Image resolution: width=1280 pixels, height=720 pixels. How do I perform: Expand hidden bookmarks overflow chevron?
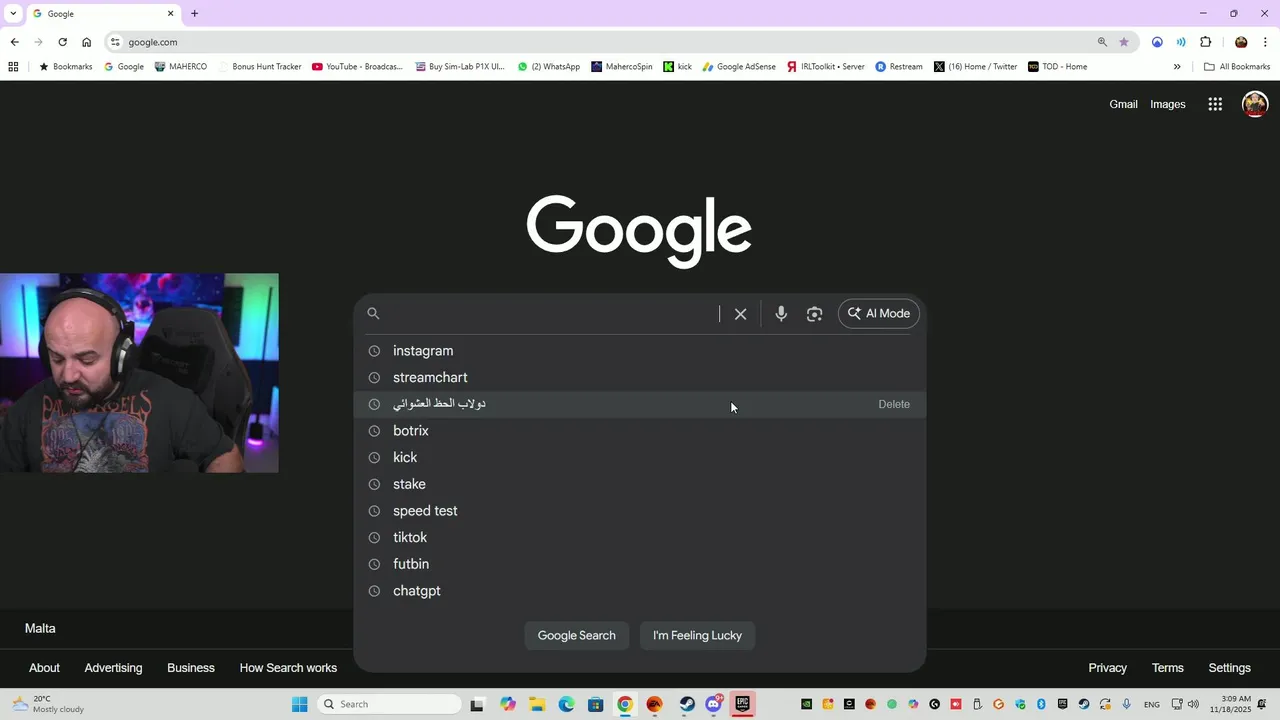pos(1177,67)
